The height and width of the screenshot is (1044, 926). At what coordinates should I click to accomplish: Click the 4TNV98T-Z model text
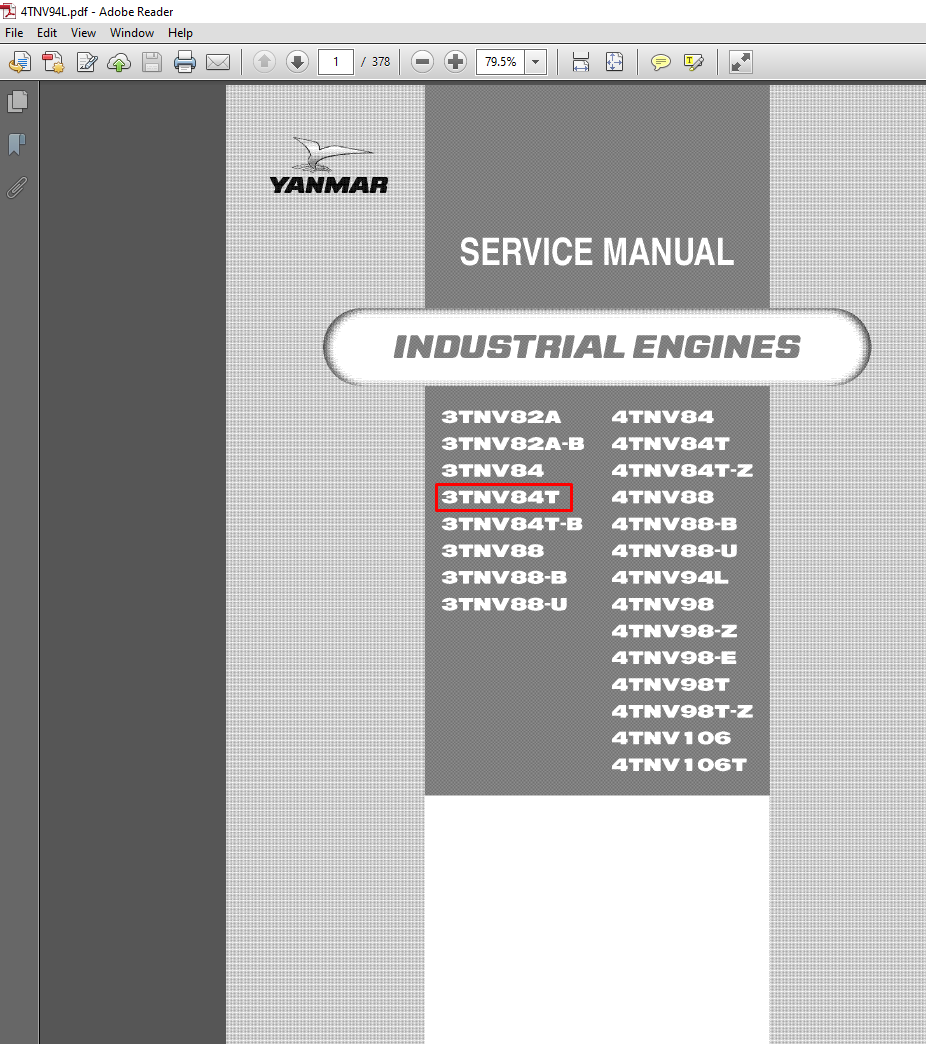682,711
